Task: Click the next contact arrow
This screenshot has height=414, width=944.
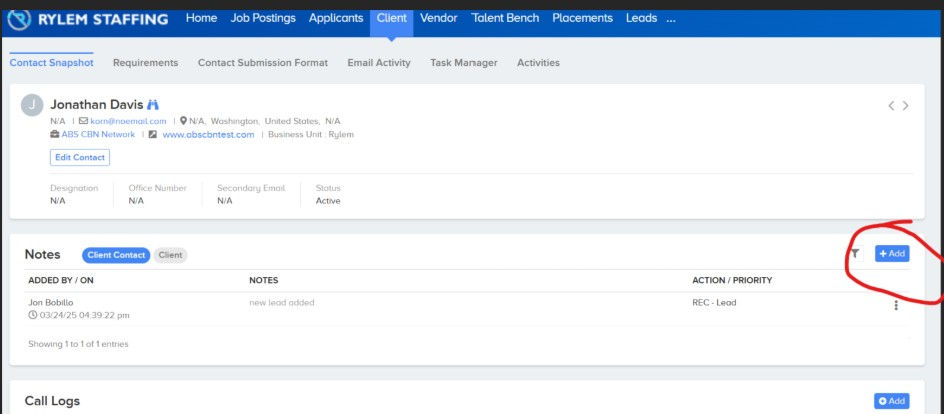Action: 905,106
